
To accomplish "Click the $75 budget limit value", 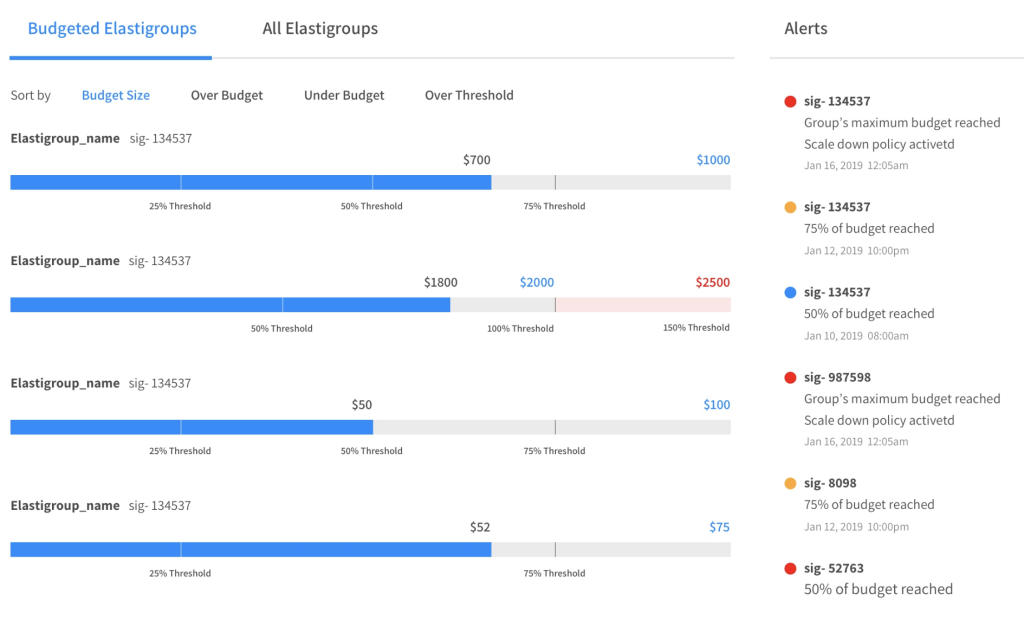I will click(x=719, y=528).
